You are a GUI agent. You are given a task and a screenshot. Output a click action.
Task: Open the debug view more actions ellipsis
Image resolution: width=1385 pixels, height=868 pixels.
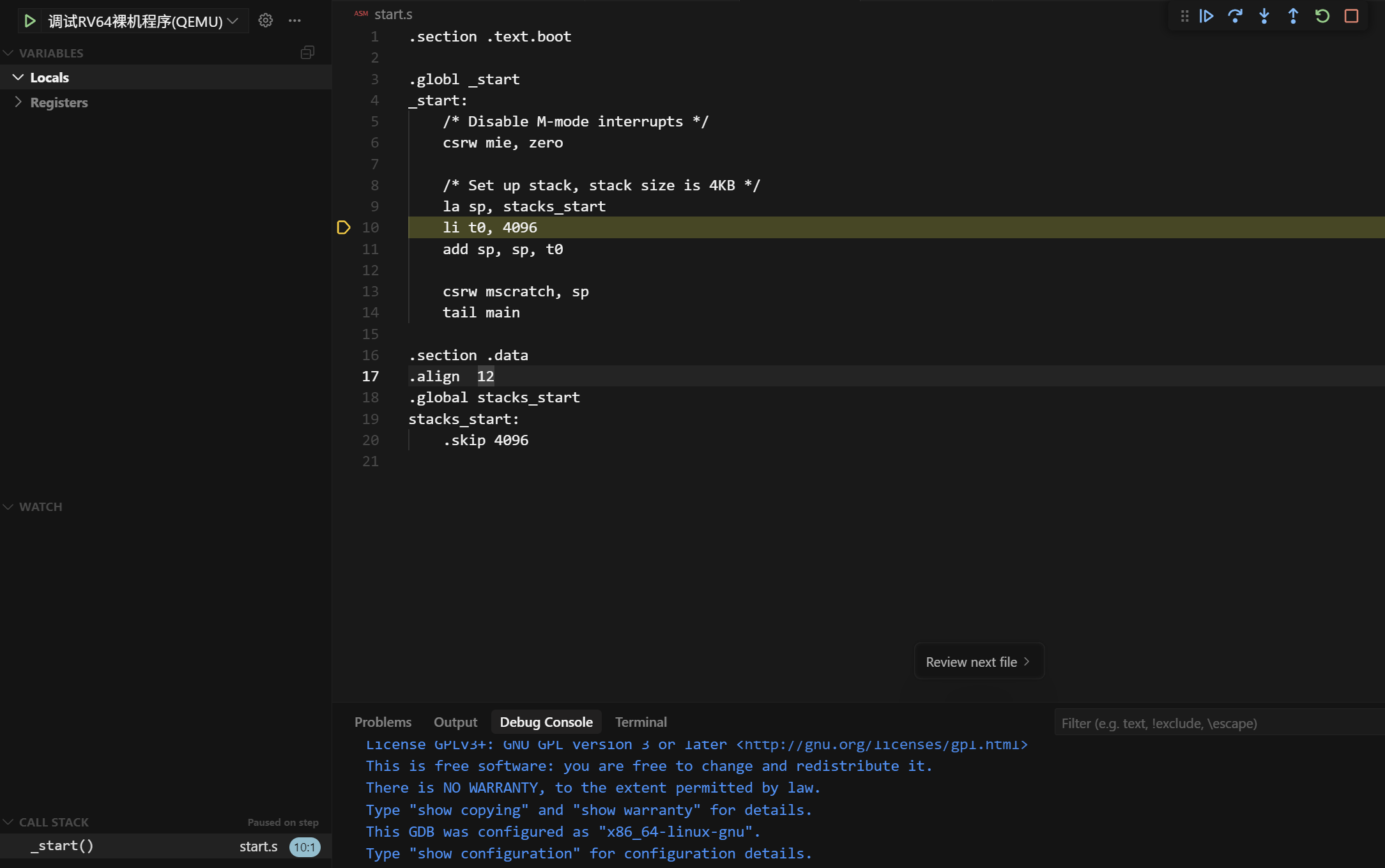click(x=295, y=20)
